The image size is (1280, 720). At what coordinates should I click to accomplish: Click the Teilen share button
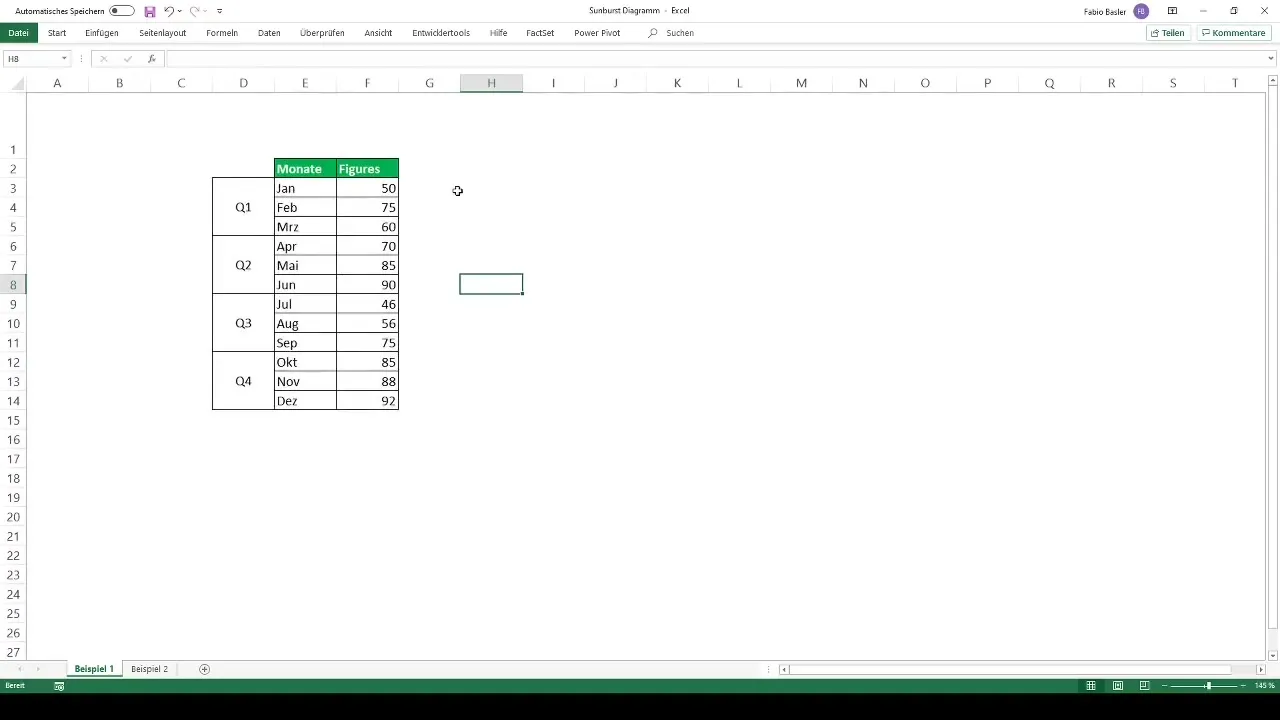pyautogui.click(x=1168, y=33)
